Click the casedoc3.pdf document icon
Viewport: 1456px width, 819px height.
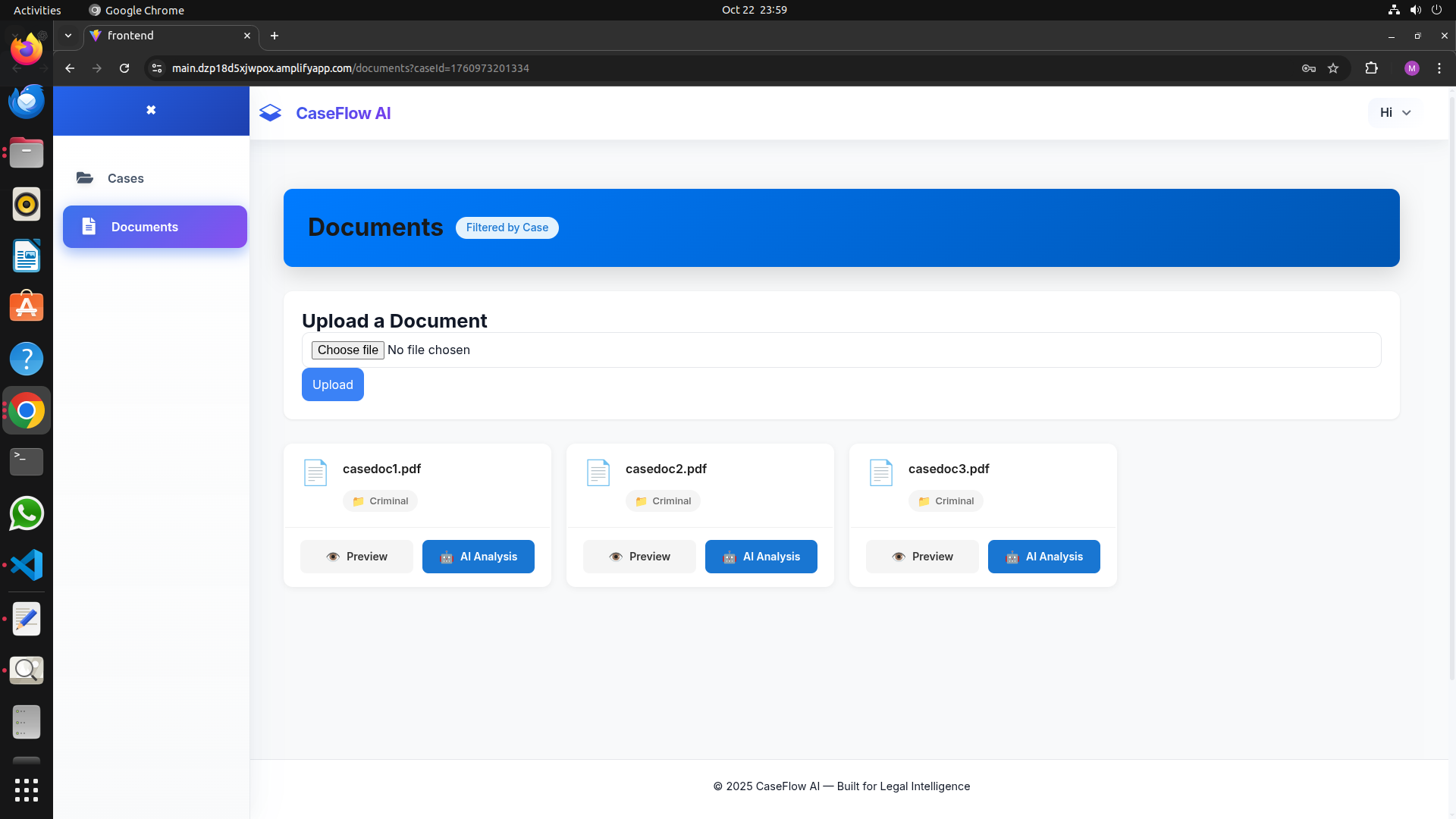[881, 472]
